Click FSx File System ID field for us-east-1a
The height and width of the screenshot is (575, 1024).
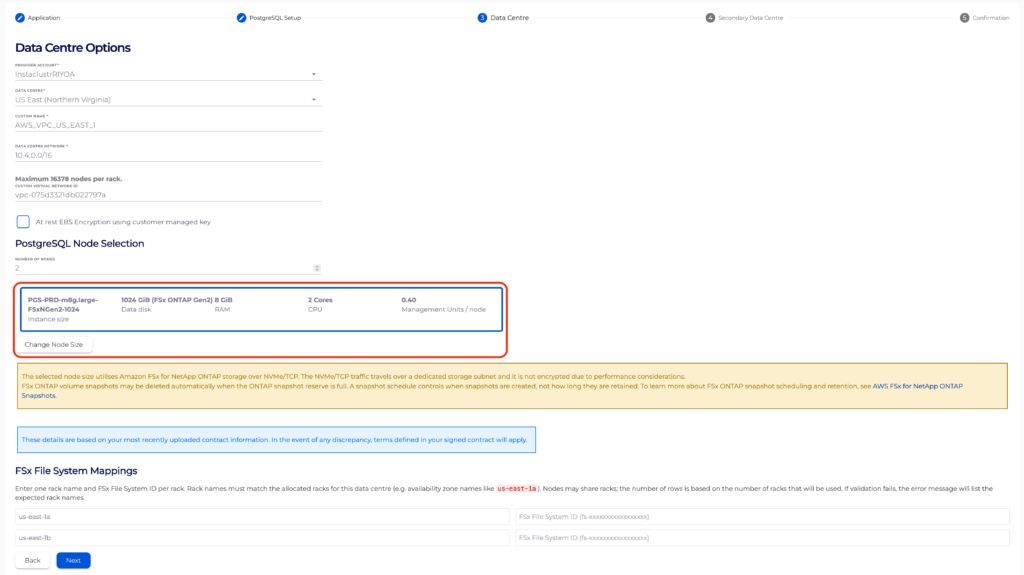[762, 516]
